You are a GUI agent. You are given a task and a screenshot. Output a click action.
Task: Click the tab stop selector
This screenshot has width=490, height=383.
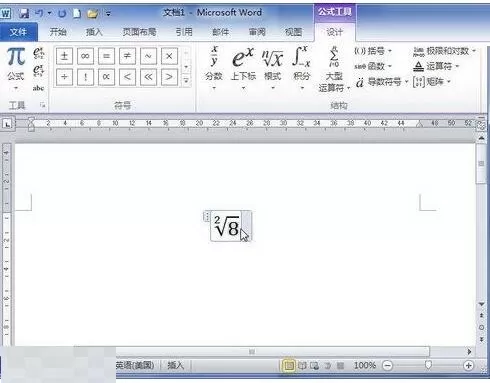pos(7,124)
